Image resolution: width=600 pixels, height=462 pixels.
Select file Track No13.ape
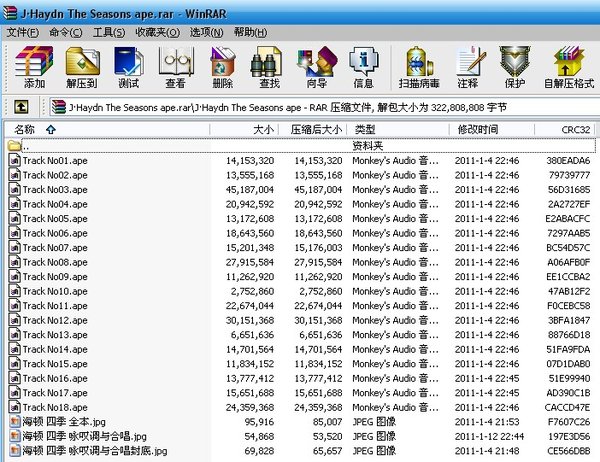[55, 335]
